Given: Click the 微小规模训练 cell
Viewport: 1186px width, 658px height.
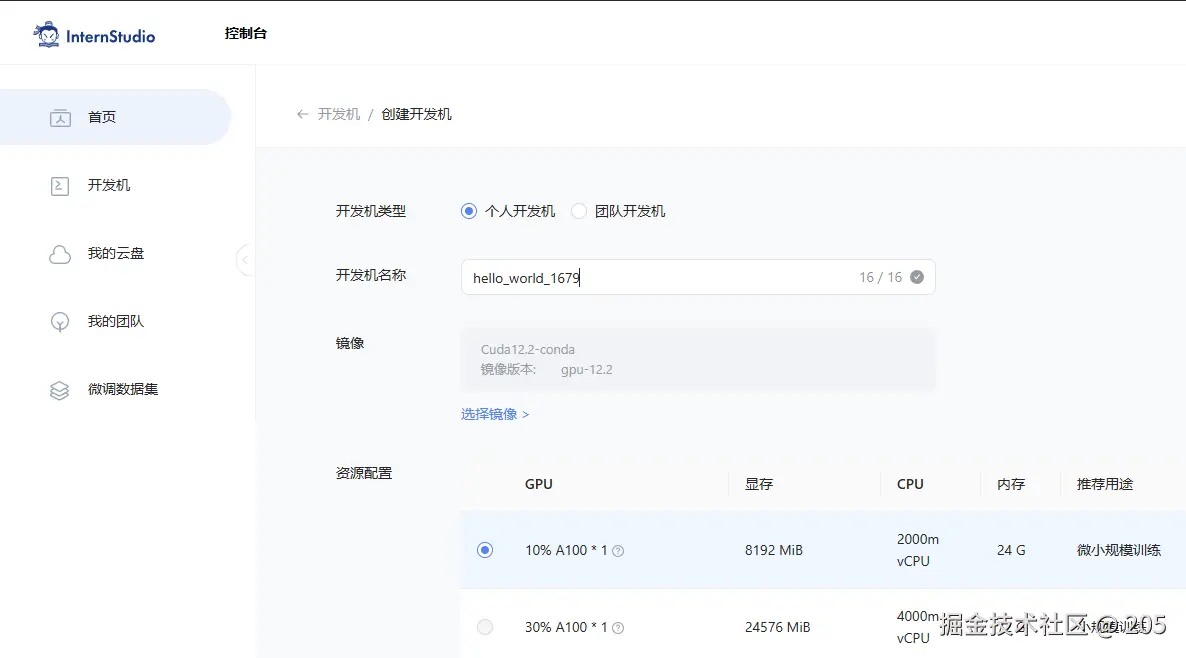Looking at the screenshot, I should (1119, 551).
